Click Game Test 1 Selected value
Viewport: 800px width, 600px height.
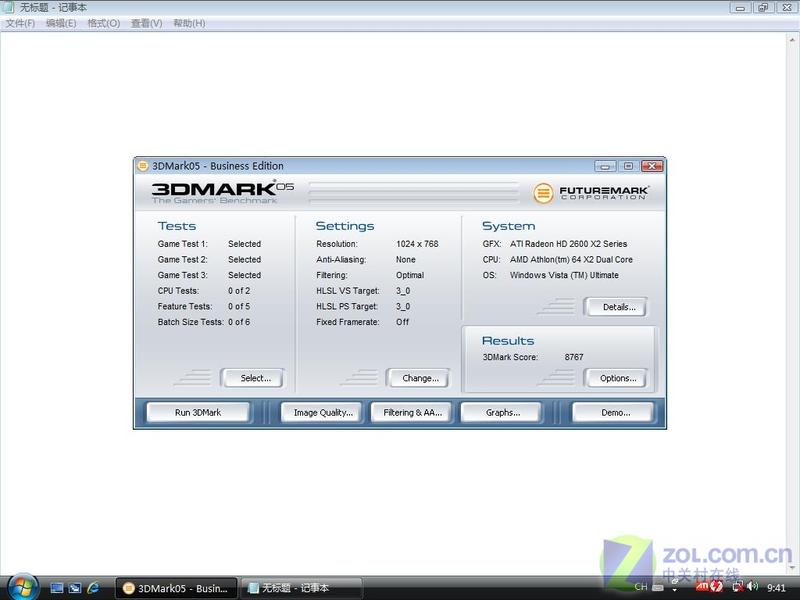(244, 244)
